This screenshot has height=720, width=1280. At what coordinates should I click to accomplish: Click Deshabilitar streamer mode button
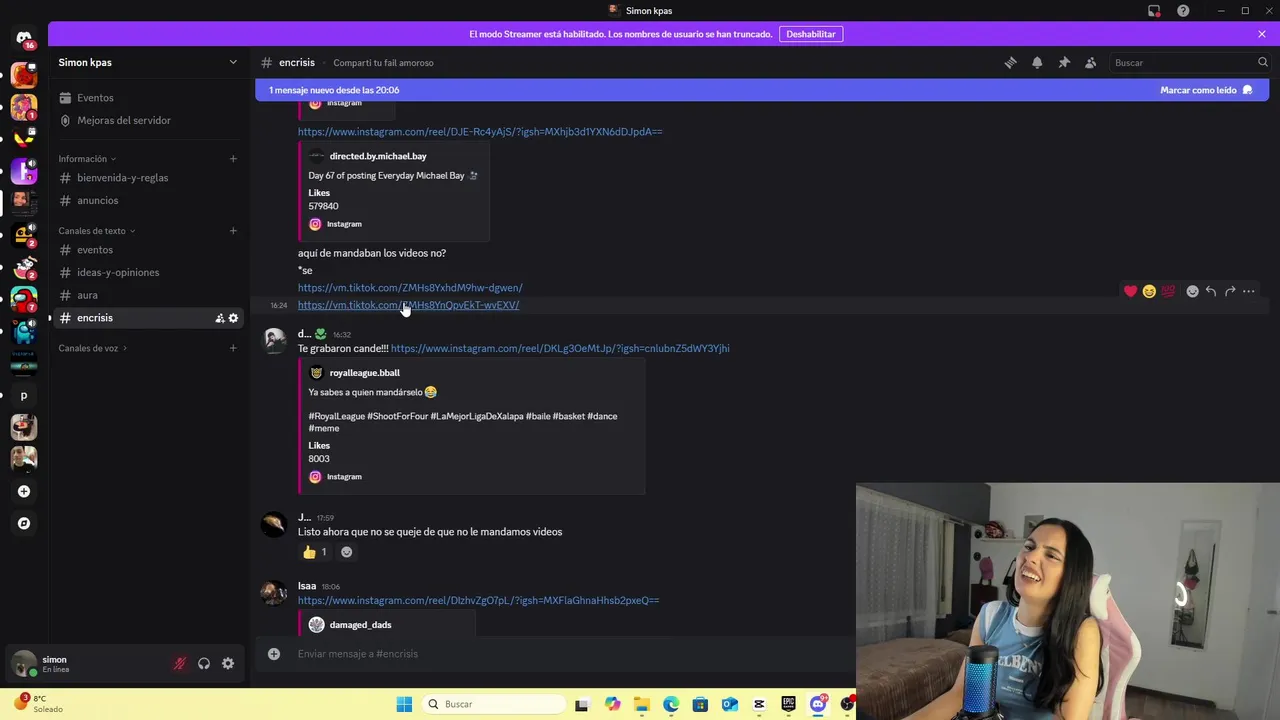point(810,34)
